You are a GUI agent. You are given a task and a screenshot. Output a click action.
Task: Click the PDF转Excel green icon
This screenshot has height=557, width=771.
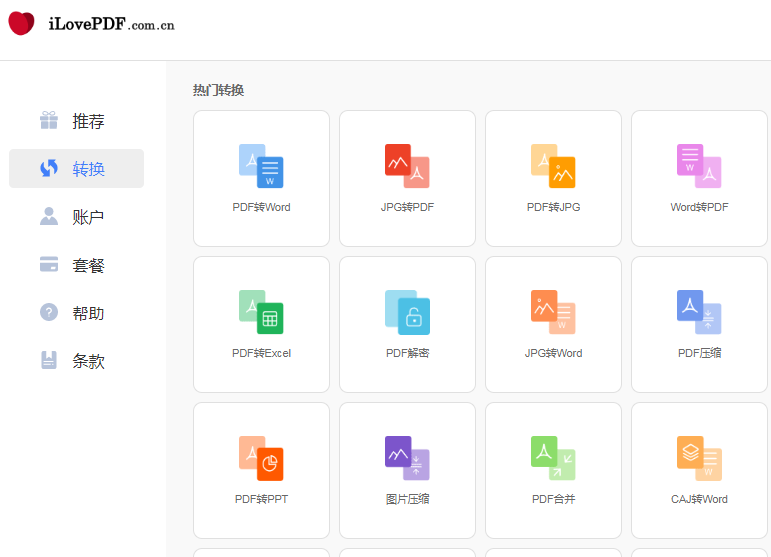pyautogui.click(x=261, y=312)
